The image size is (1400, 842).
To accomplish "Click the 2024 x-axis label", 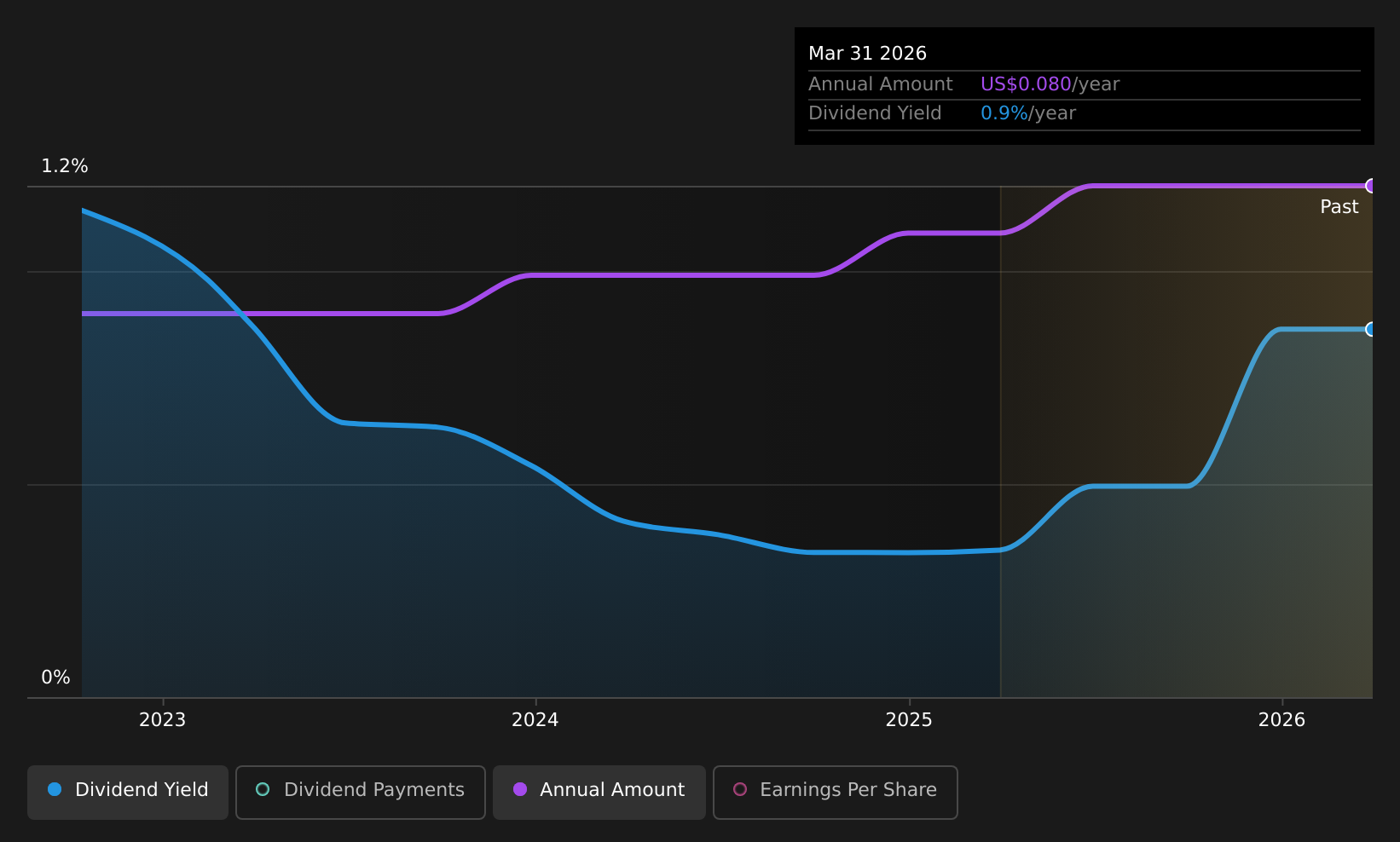I will coord(535,720).
